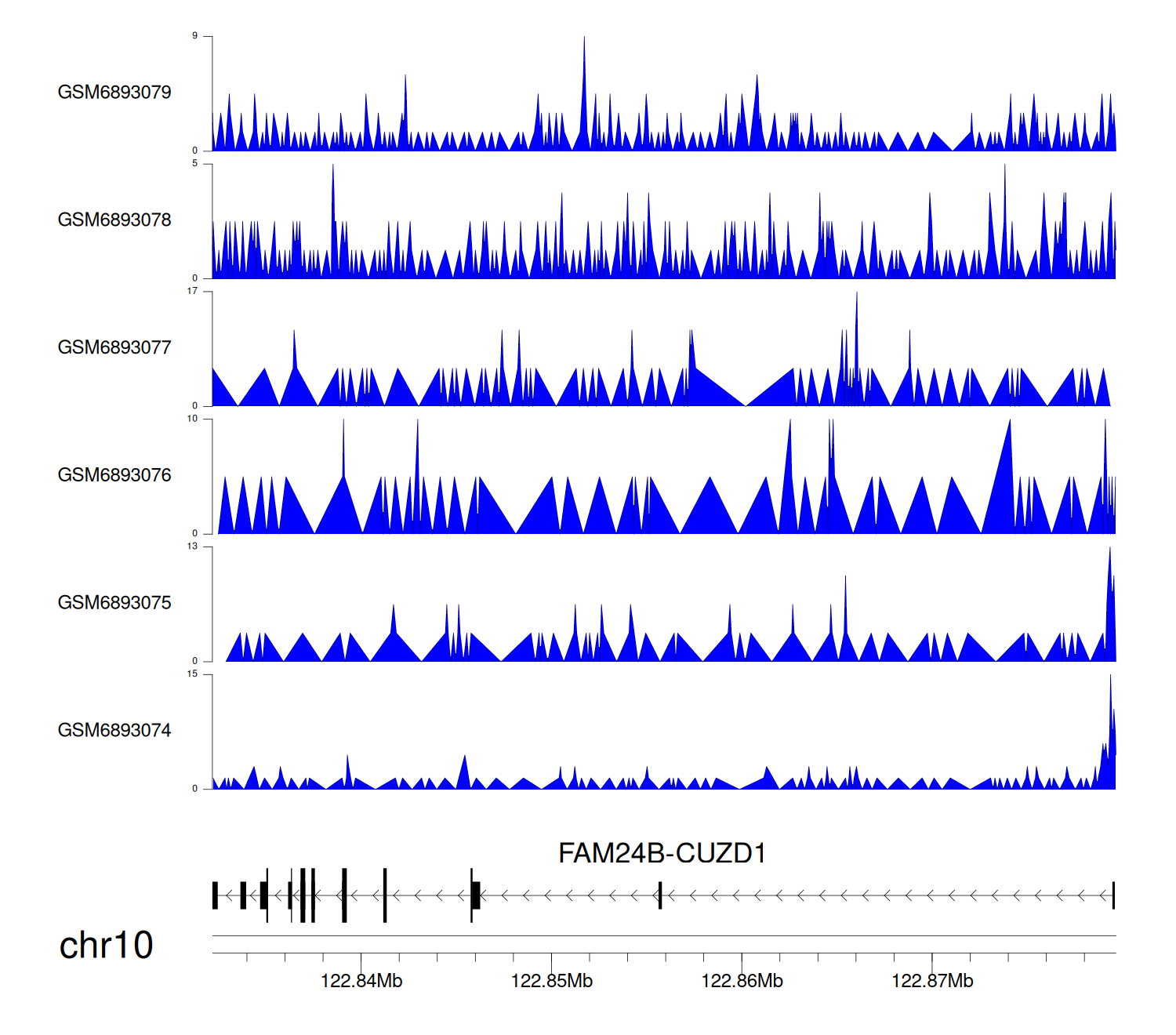
Task: Click the GSM6893077 track label
Action: click(x=114, y=348)
